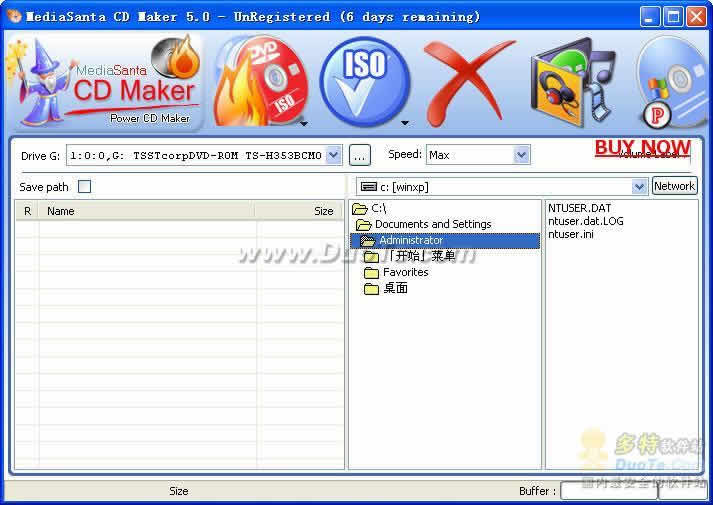Enable the Save path checkbox
This screenshot has height=505, width=713.
(x=85, y=186)
